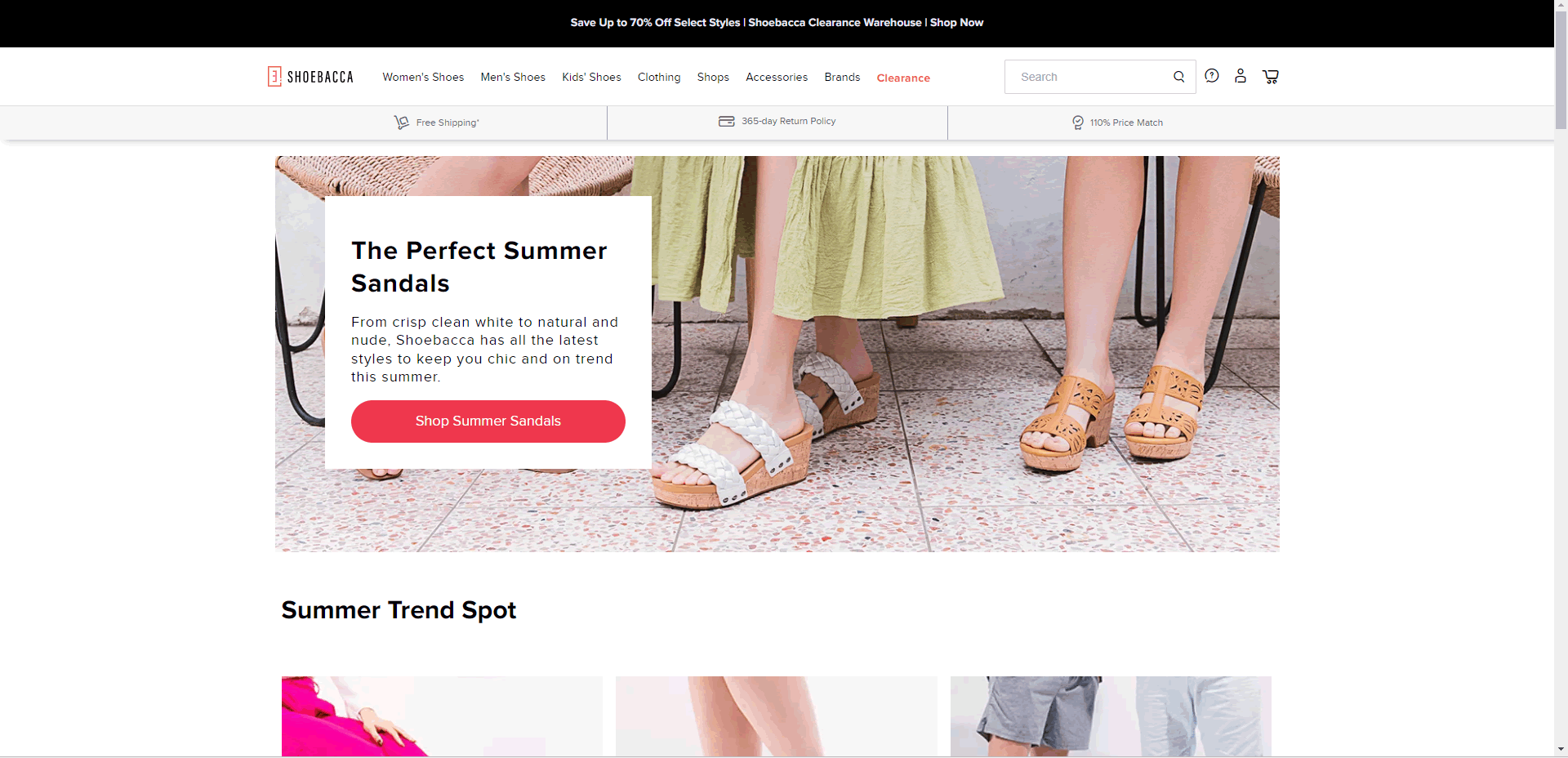Screen dimensions: 1568x758
Task: Open the pink outfit trend thumbnail
Action: (x=442, y=716)
